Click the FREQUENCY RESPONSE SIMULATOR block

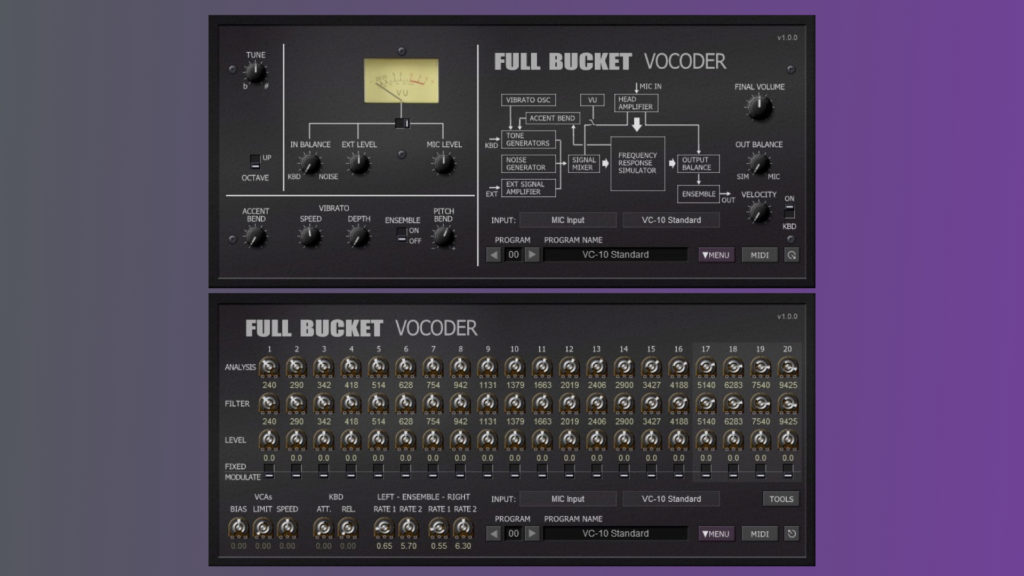[637, 163]
